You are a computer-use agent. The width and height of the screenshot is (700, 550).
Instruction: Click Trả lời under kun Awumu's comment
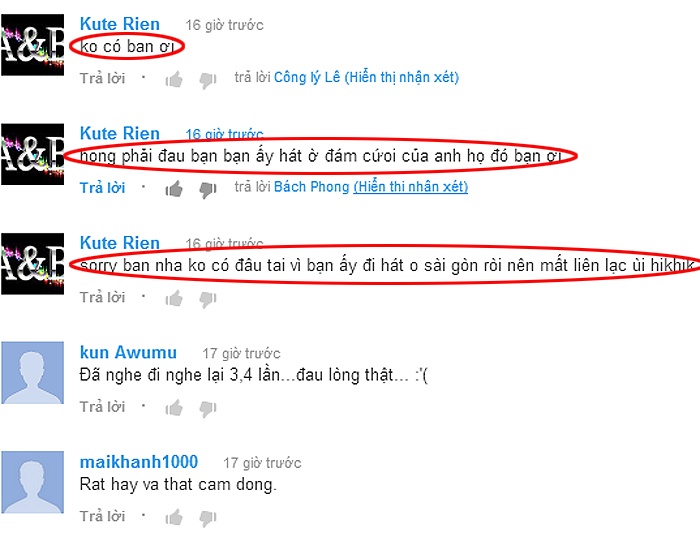[102, 407]
